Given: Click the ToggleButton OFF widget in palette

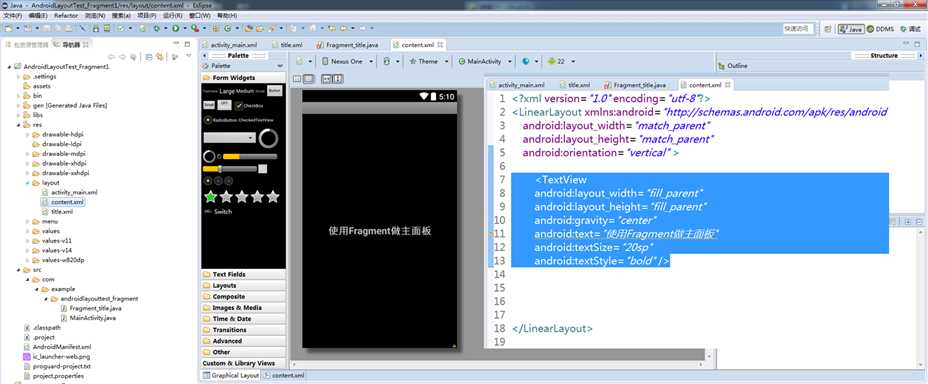Looking at the screenshot, I should [x=224, y=104].
